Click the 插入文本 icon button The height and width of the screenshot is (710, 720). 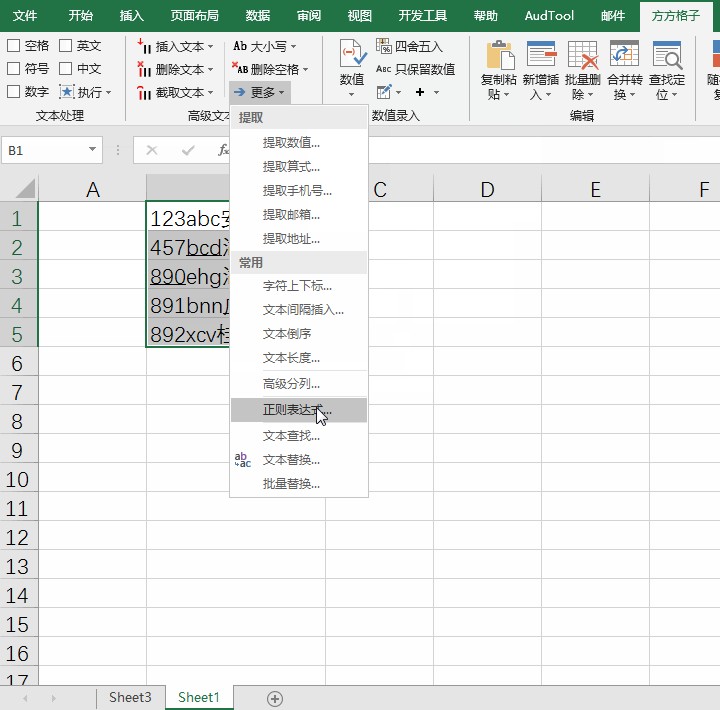(x=144, y=46)
